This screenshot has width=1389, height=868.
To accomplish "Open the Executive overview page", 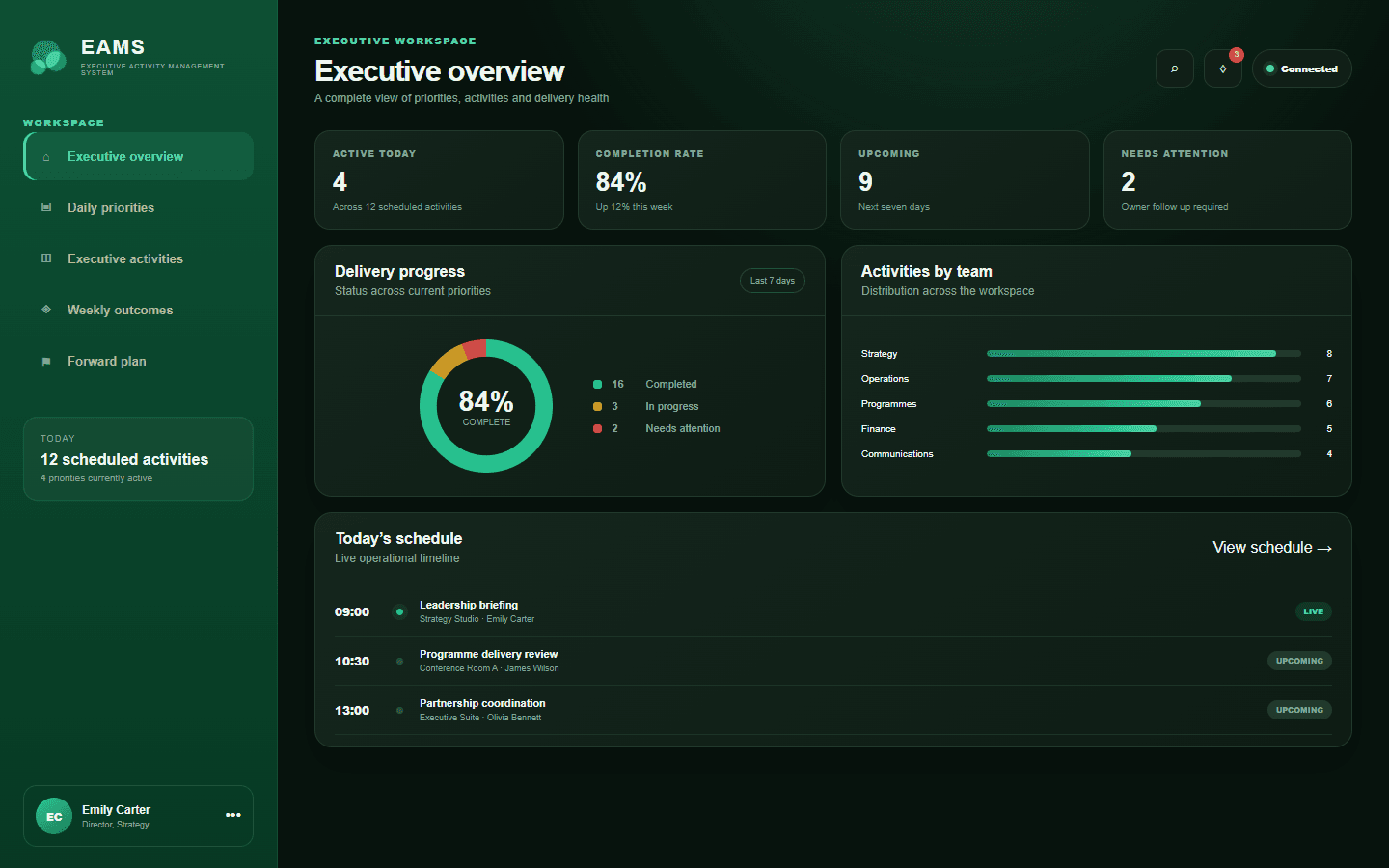I will click(x=139, y=156).
